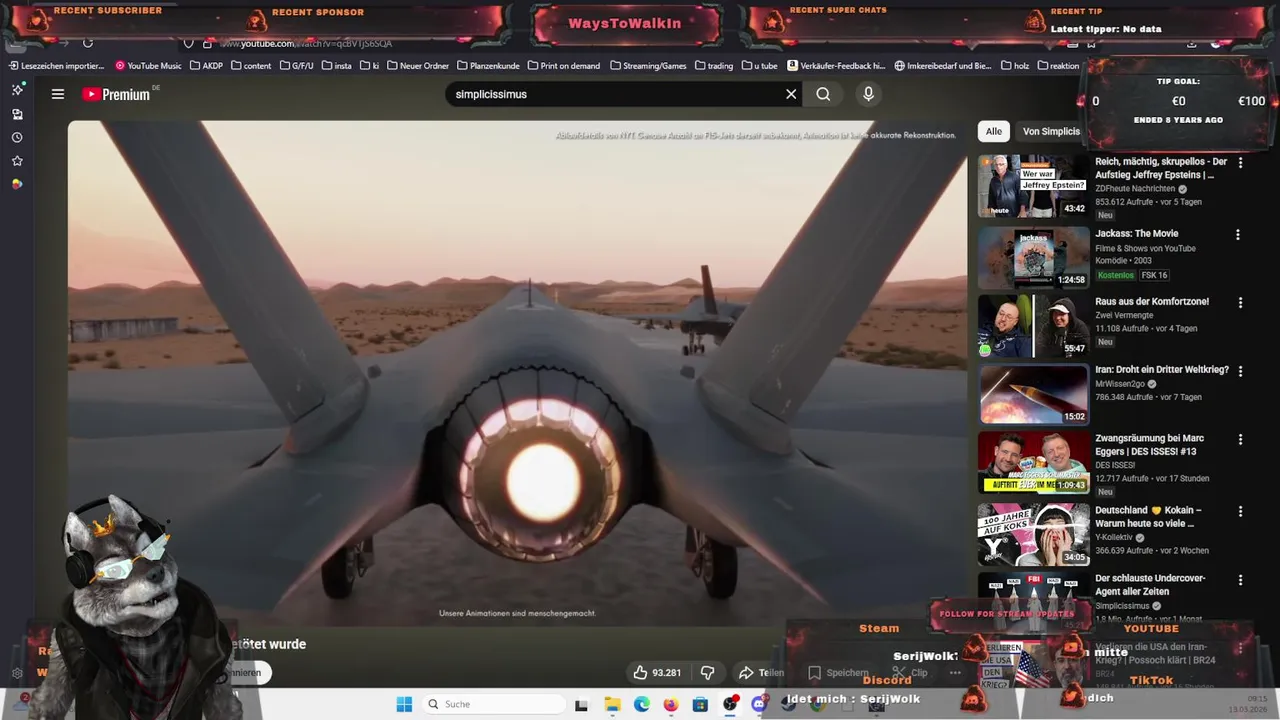Open the Jackass: The Movie thumbnail
The height and width of the screenshot is (720, 1280).
(1033, 258)
